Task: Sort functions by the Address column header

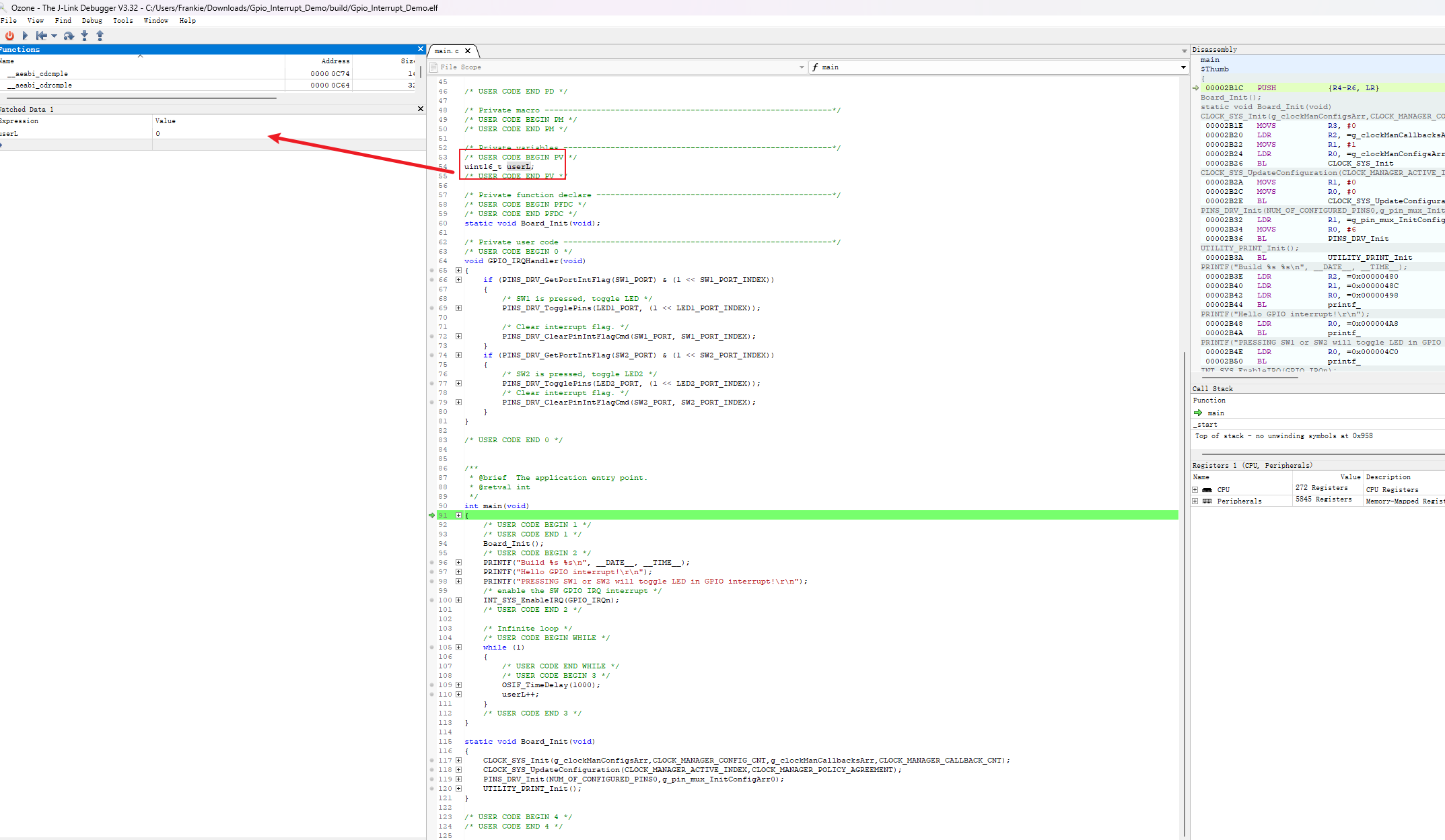Action: click(x=318, y=61)
